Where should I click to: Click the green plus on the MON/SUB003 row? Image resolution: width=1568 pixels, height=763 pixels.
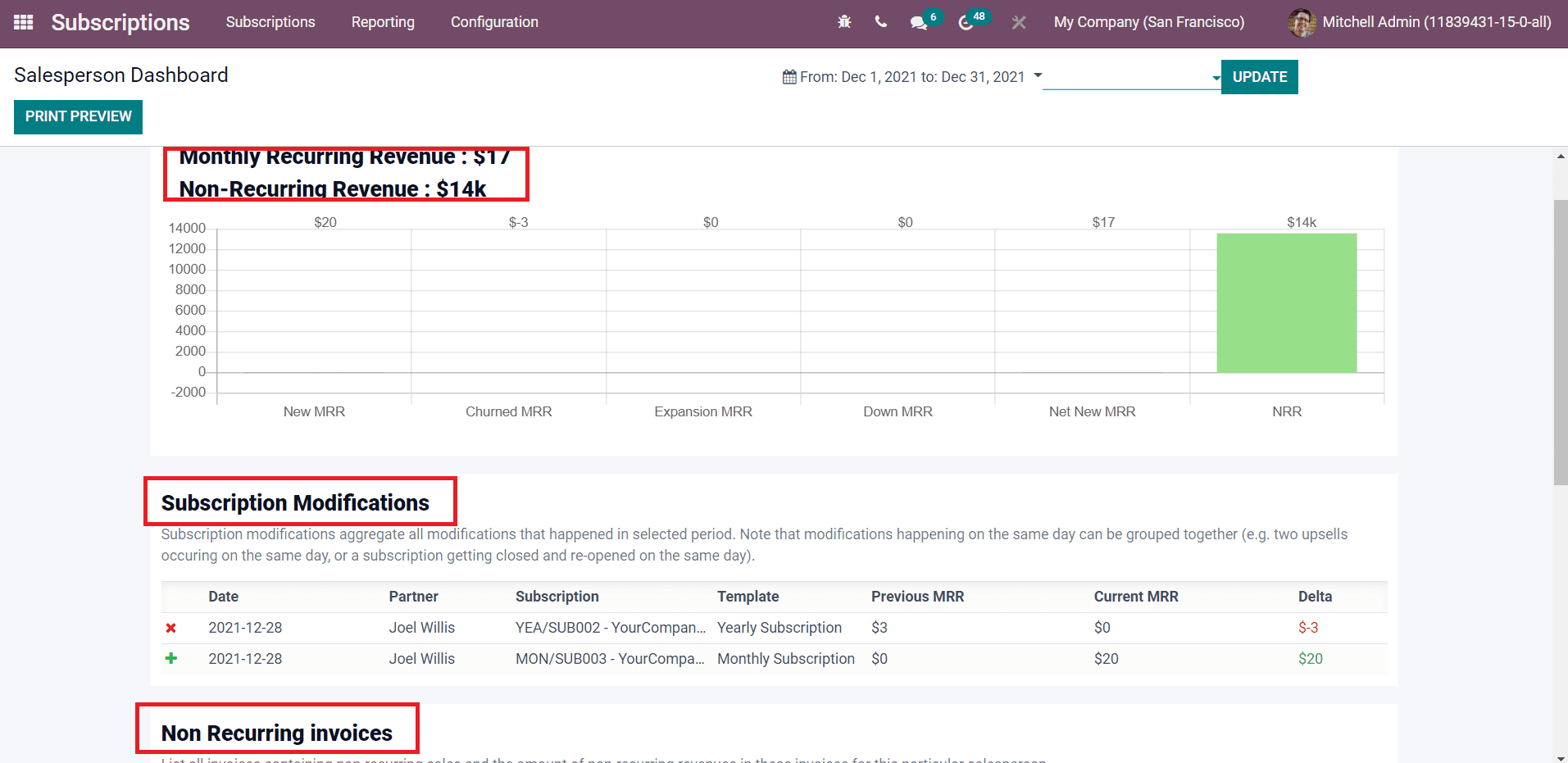[170, 658]
